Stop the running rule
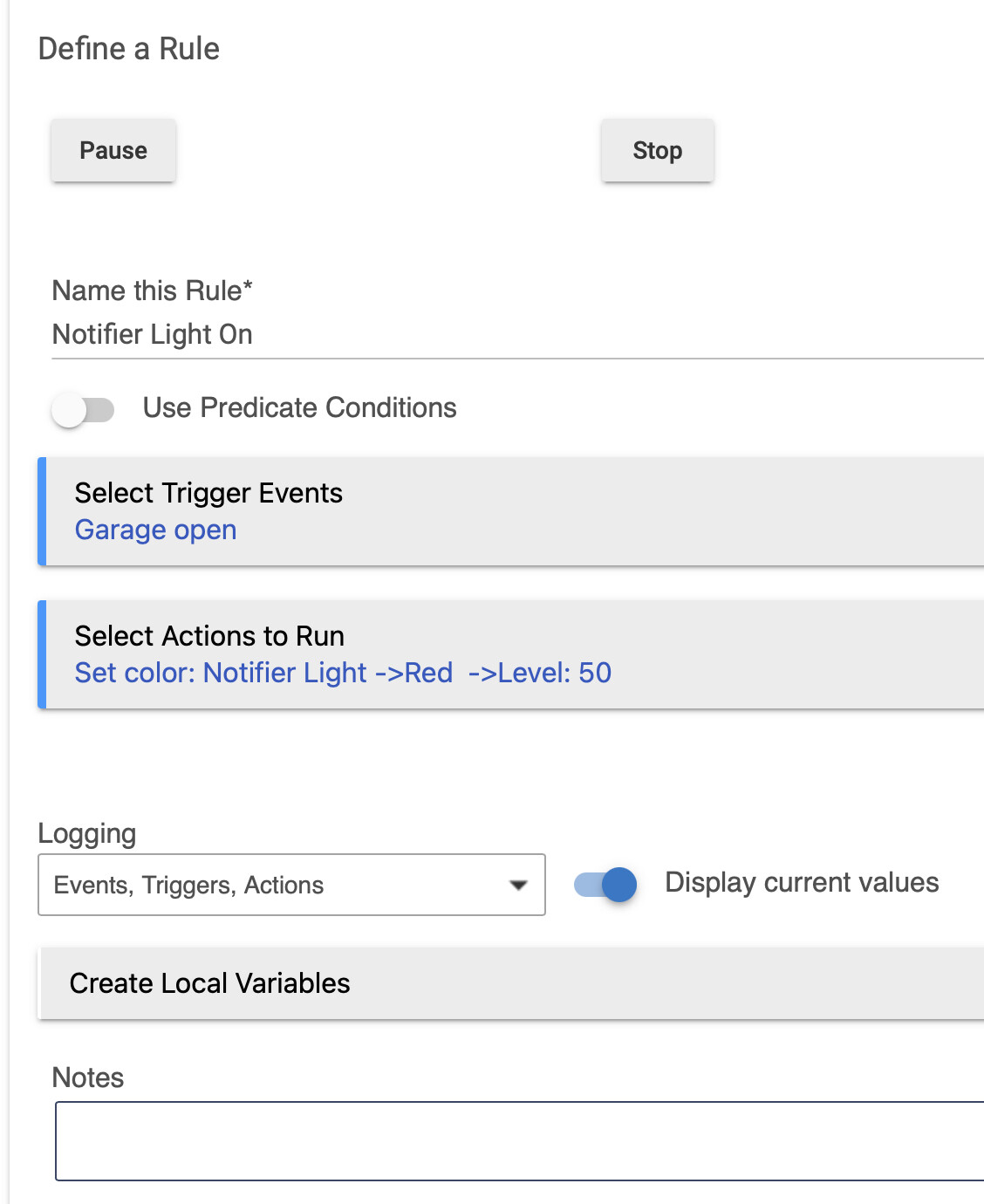984x1204 pixels. point(658,150)
